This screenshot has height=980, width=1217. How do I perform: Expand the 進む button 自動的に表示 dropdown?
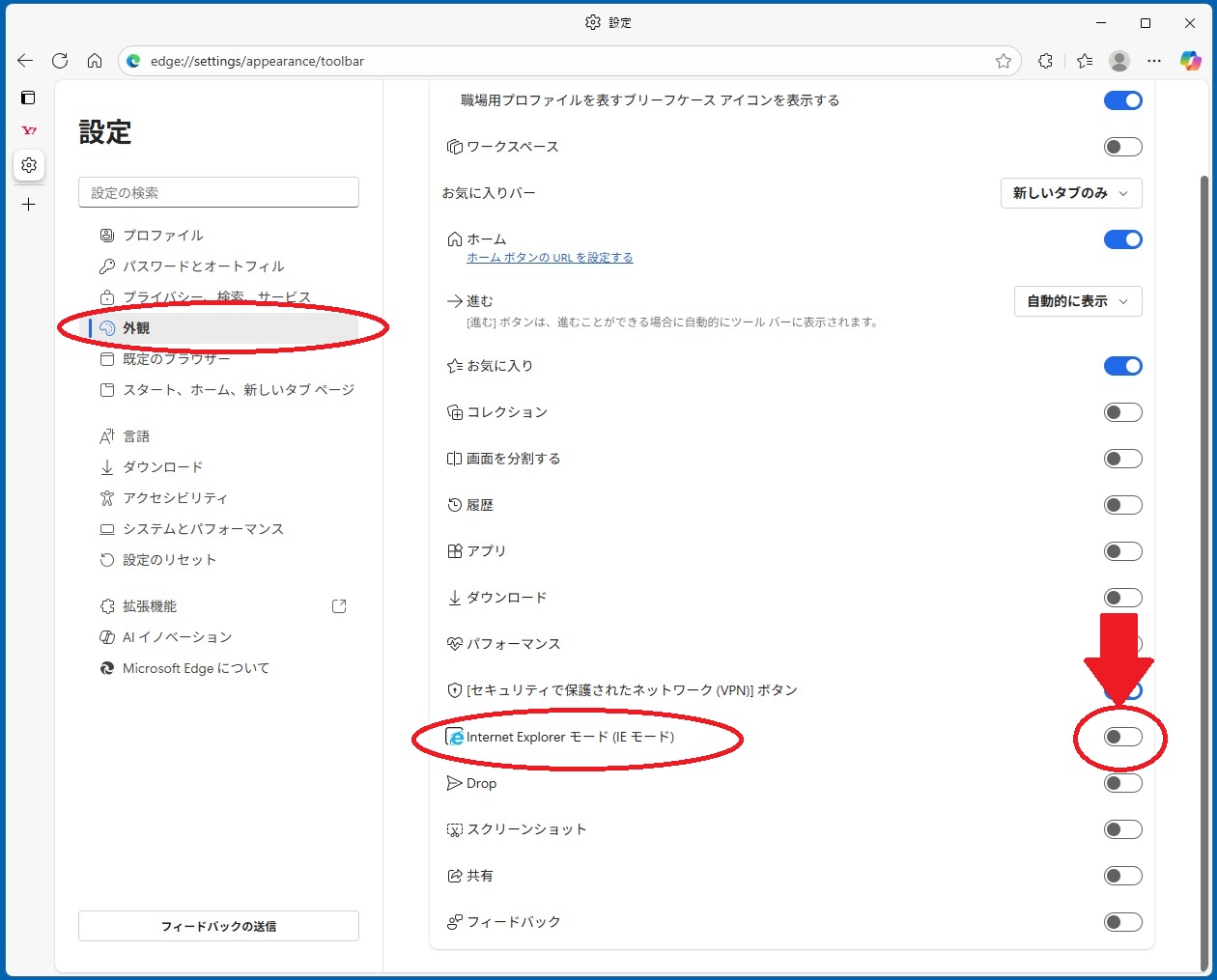coord(1077,301)
